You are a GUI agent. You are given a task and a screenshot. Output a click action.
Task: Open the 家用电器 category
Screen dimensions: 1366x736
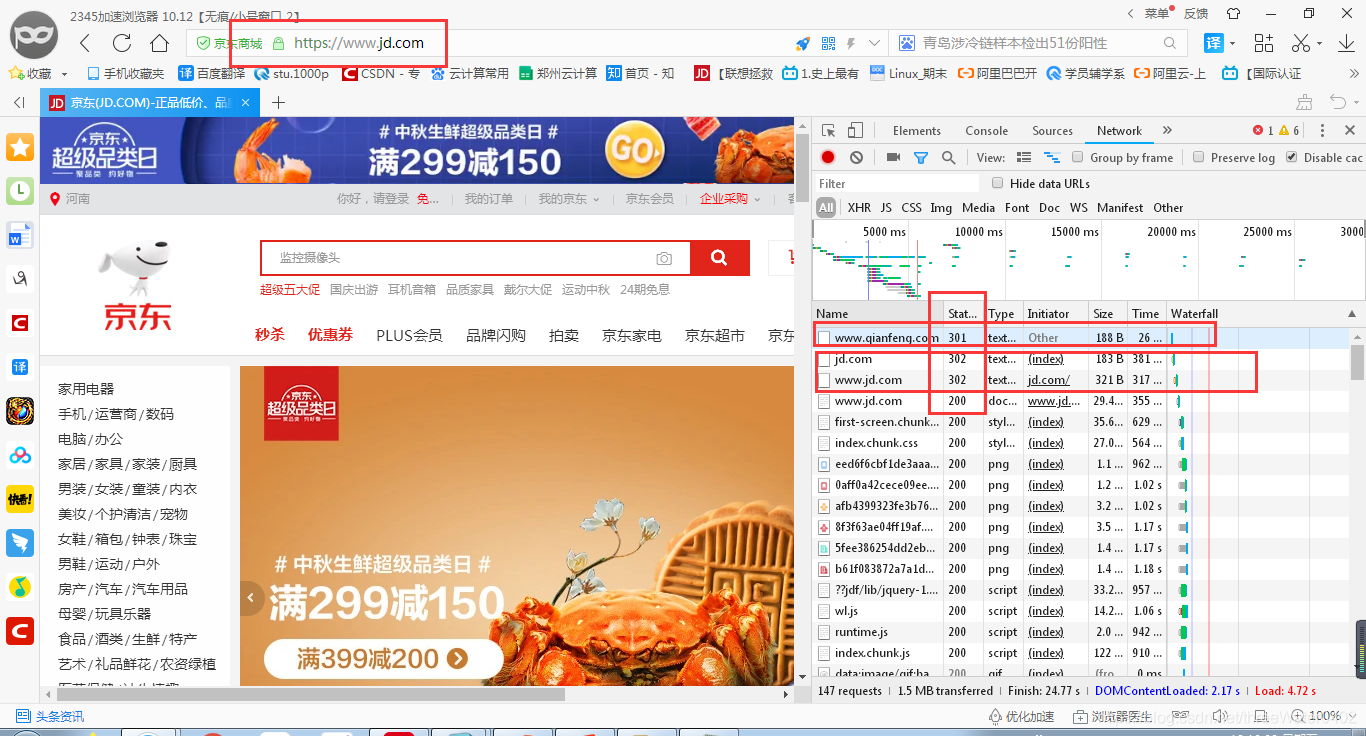click(86, 389)
